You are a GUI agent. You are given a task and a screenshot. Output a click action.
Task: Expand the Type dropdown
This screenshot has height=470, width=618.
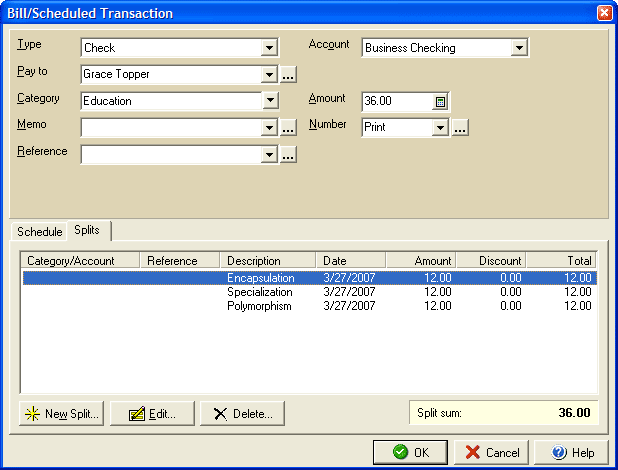tap(268, 47)
